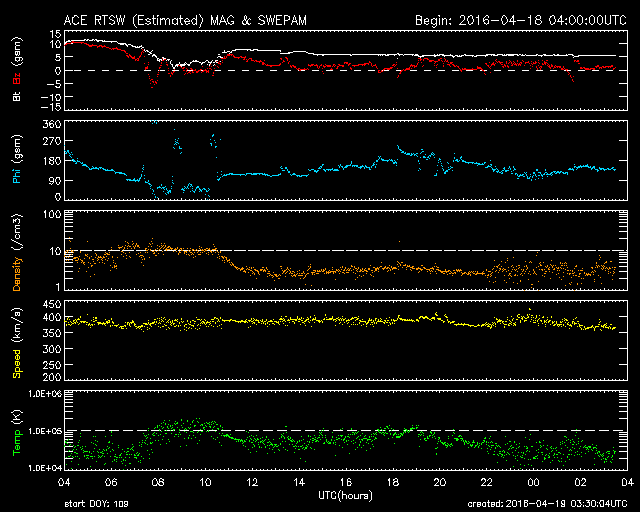Click the '15' tick on the Bt Bz axis
Viewport: 640px width, 512px height.
coord(56,34)
